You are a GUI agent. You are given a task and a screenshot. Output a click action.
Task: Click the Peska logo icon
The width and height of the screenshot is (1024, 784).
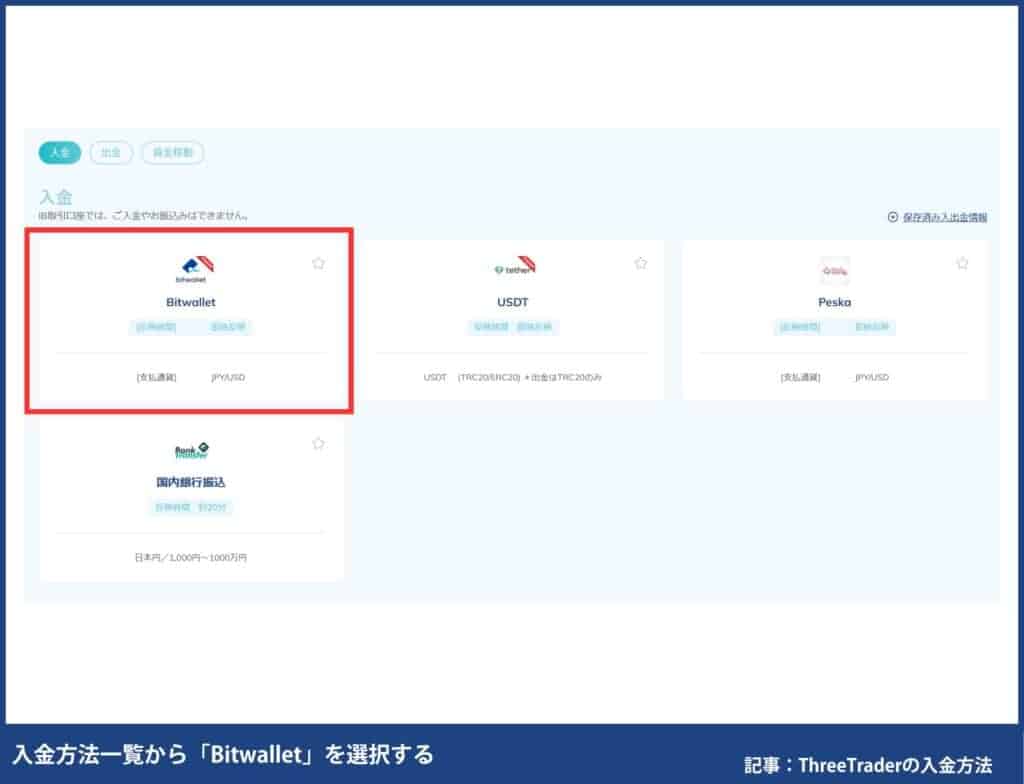(835, 270)
